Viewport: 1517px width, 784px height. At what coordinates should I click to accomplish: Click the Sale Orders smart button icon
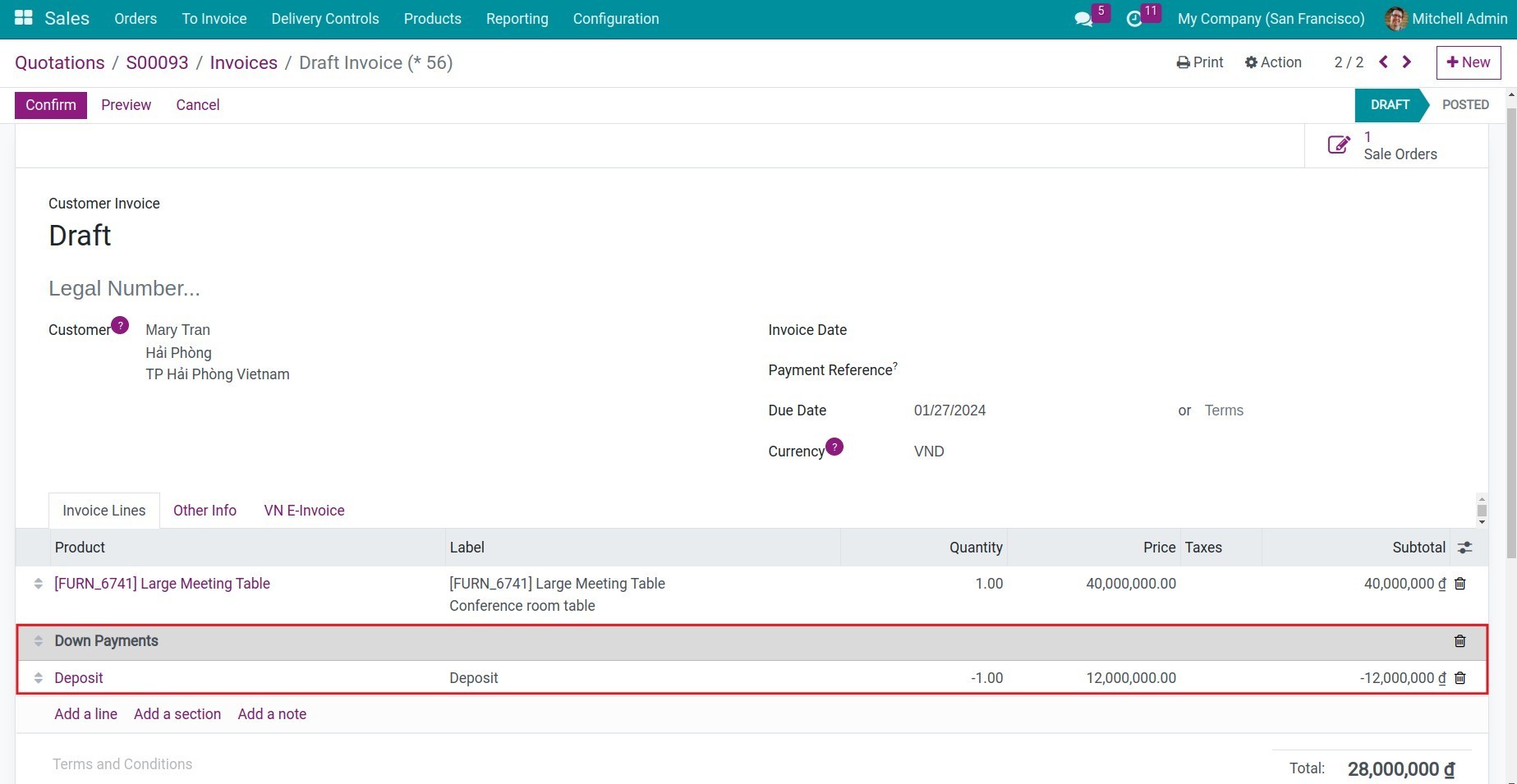(1339, 145)
